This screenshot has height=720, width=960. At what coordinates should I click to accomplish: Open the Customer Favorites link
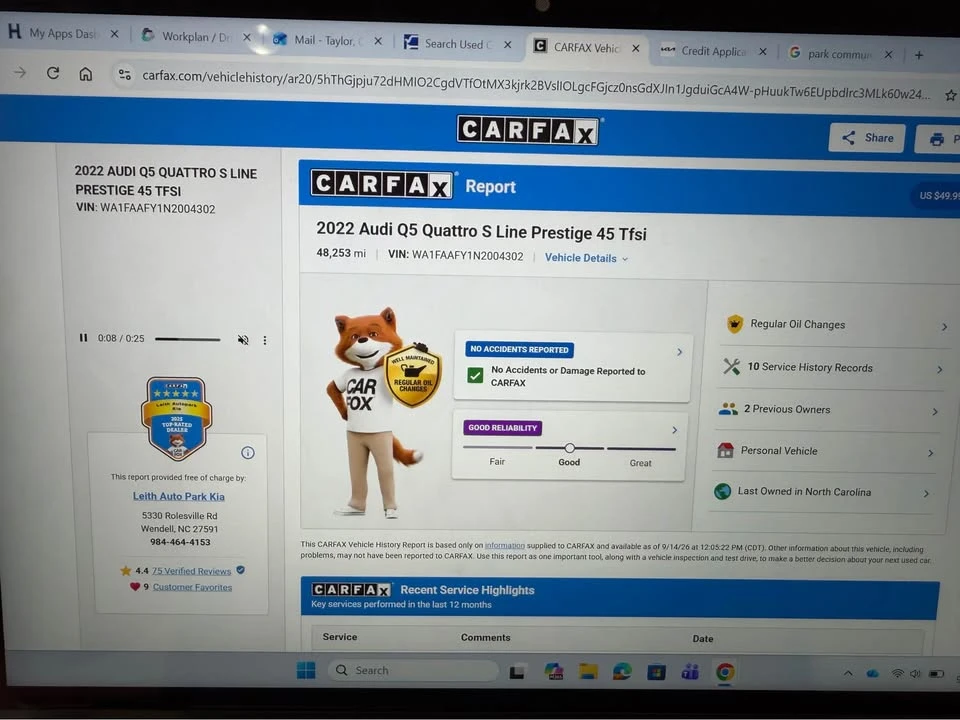click(192, 587)
